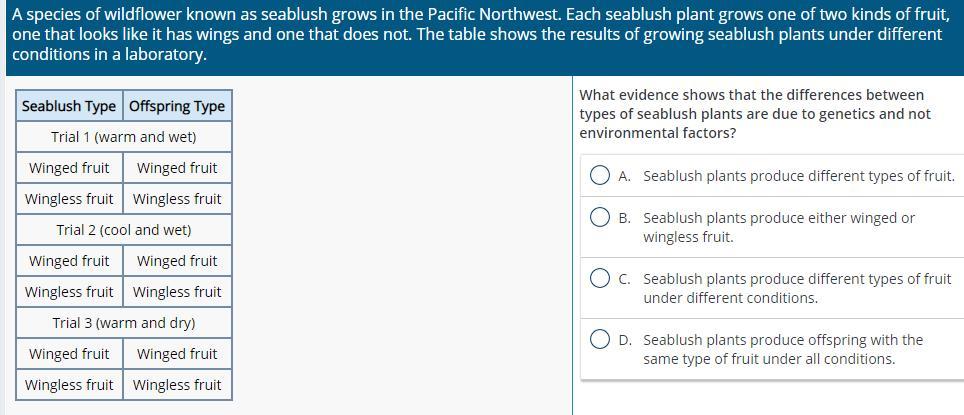Click the Offspring Type column header
This screenshot has width=964, height=415.
click(x=177, y=106)
